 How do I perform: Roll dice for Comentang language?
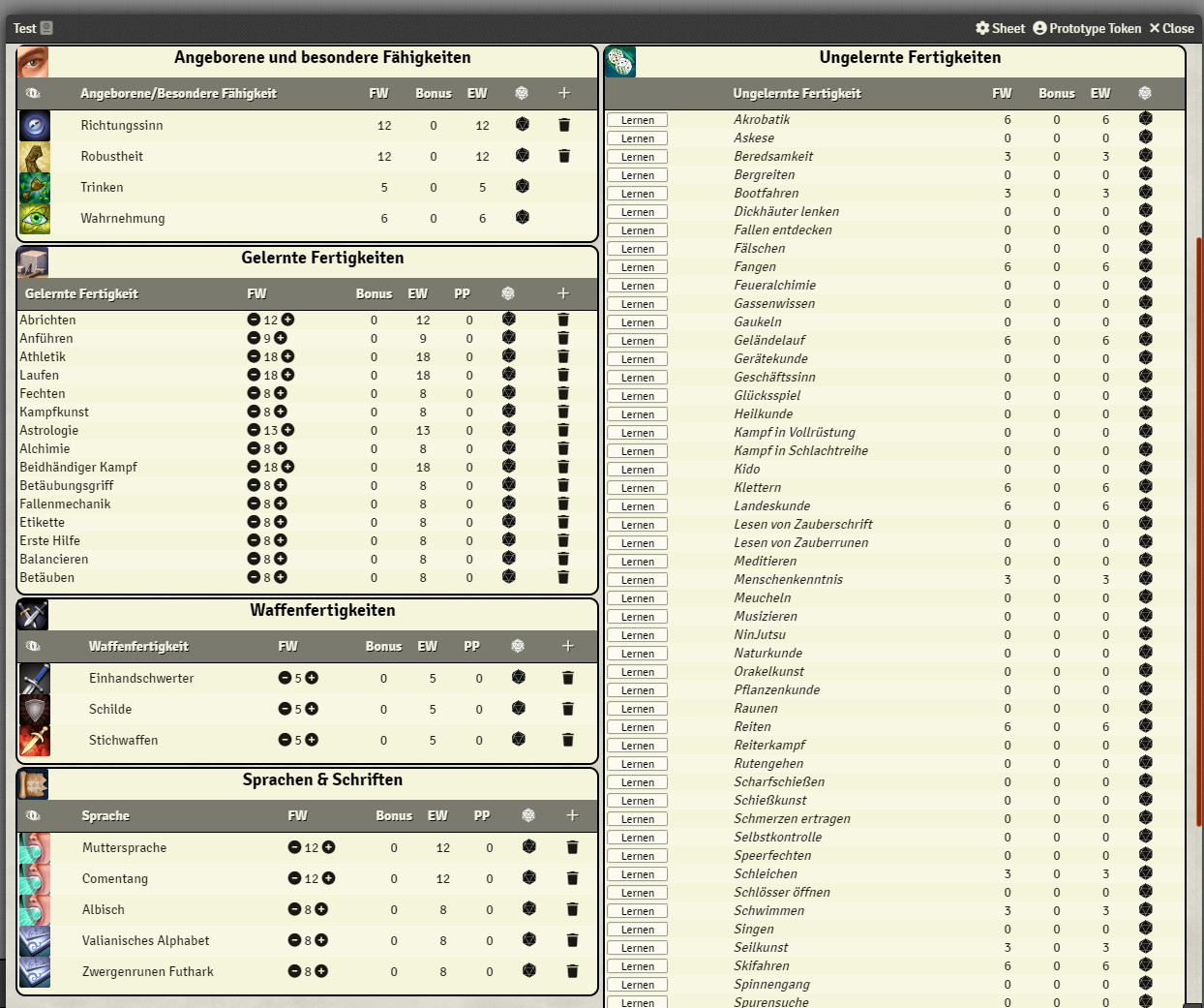coord(528,877)
